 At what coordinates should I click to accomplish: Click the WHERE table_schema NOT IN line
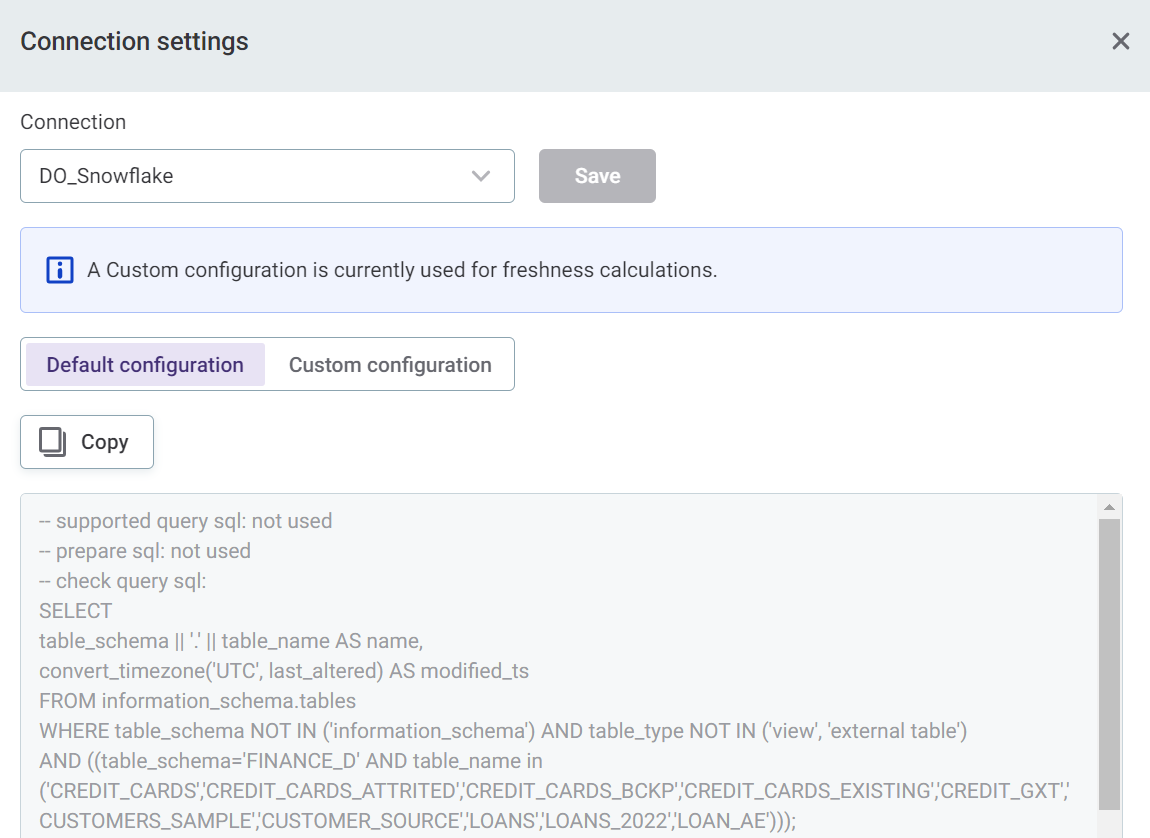coord(502,731)
